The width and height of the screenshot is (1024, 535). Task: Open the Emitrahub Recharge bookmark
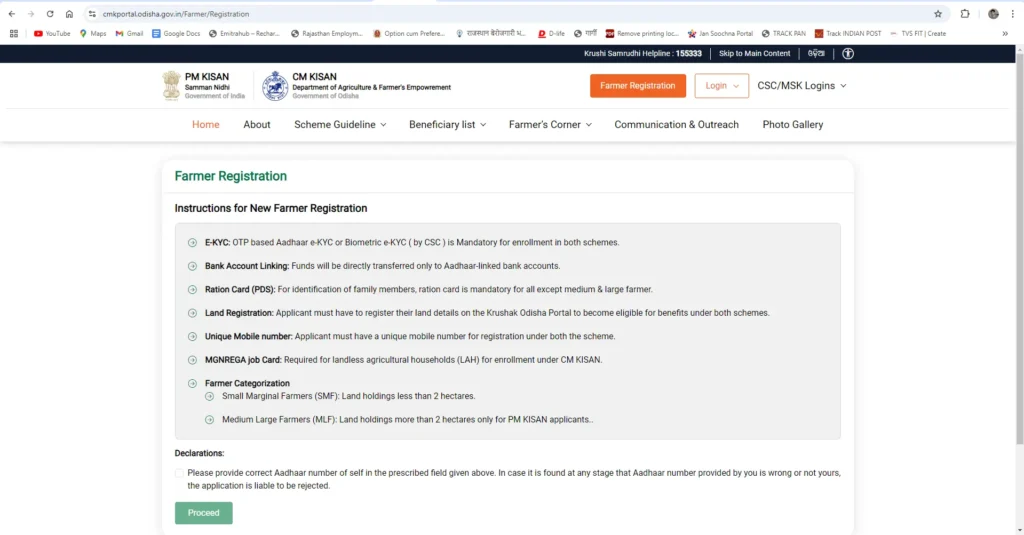click(244, 33)
